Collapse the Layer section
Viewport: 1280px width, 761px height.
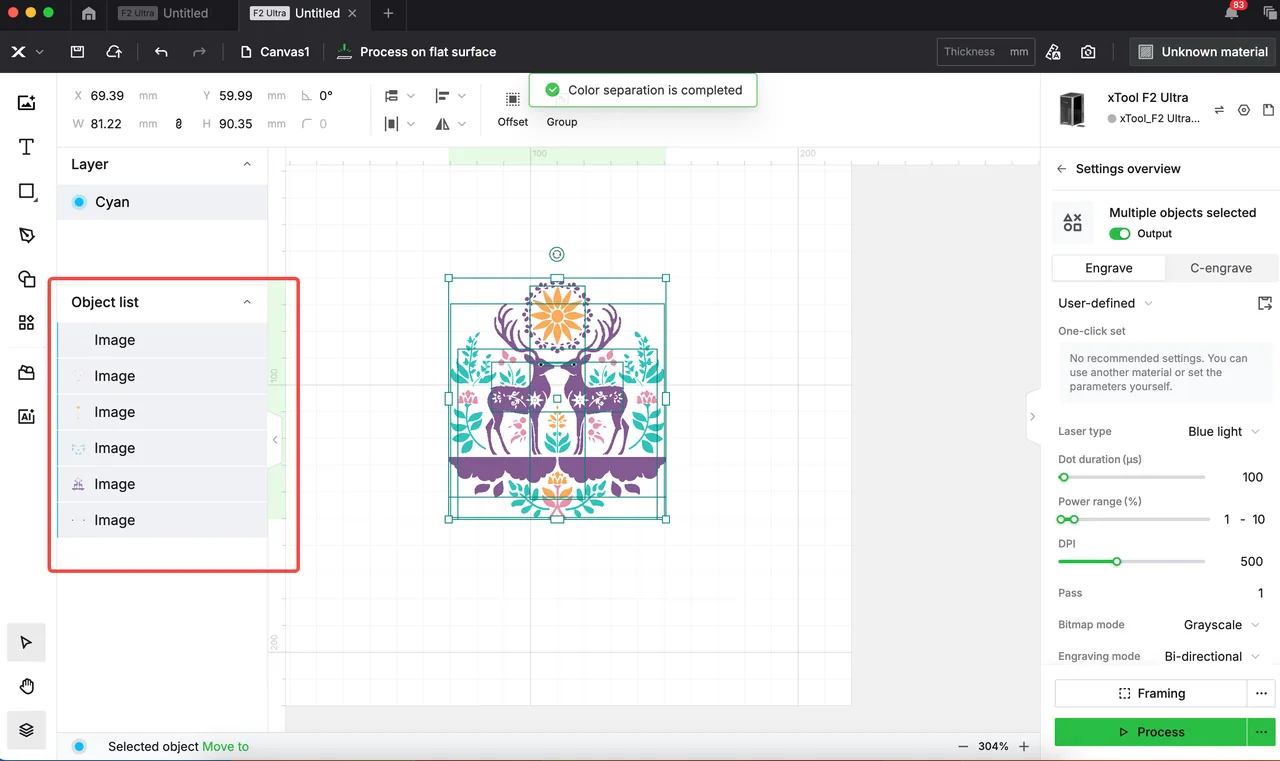[247, 164]
